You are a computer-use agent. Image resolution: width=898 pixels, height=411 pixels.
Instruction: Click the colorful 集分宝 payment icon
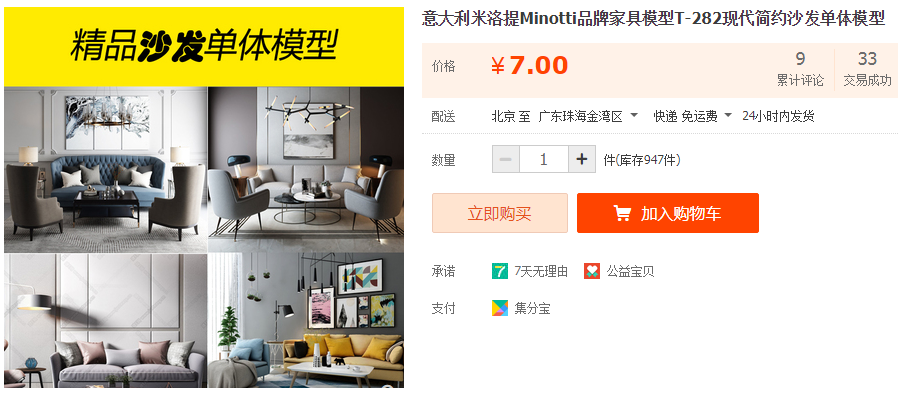click(x=499, y=308)
